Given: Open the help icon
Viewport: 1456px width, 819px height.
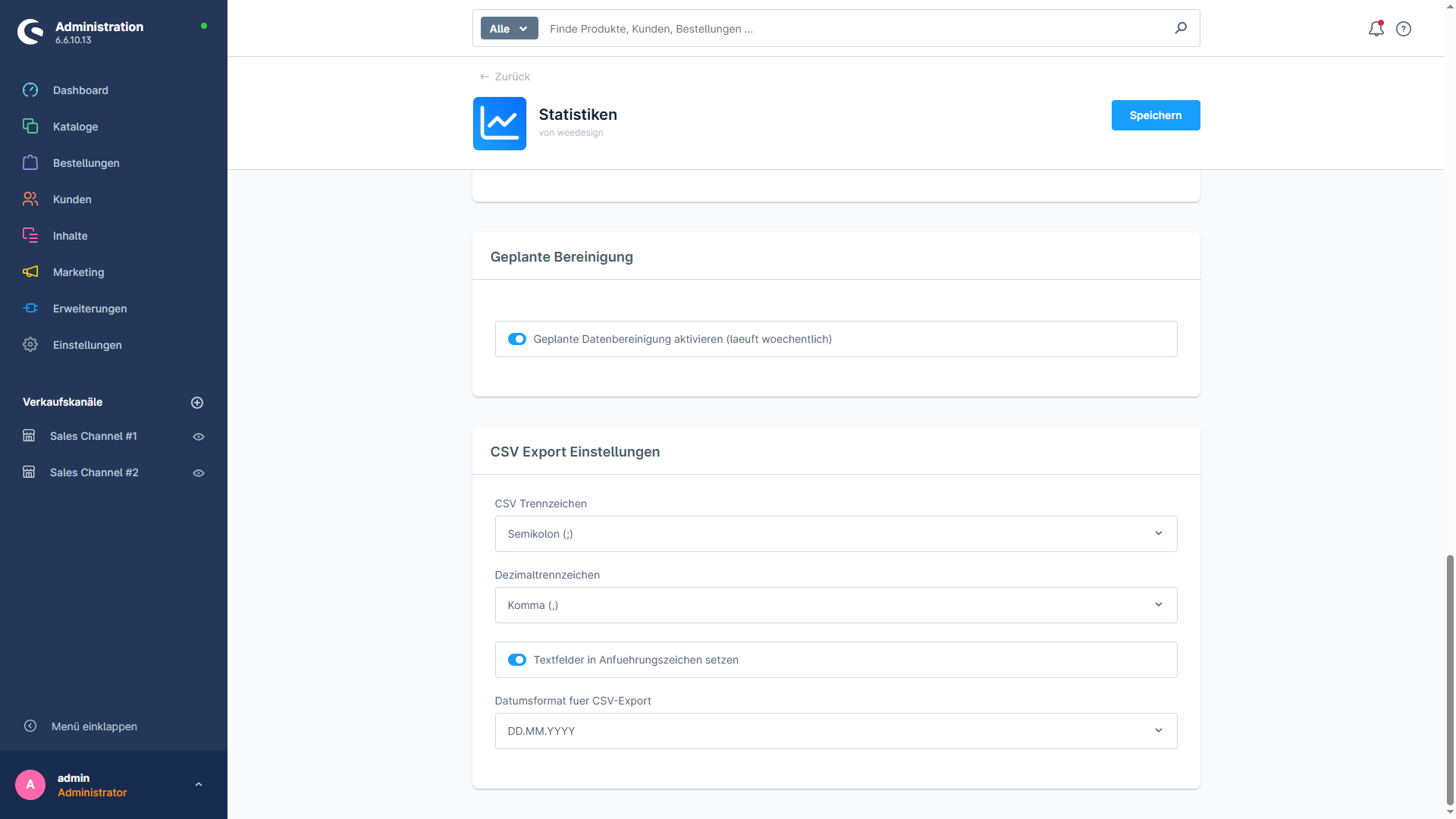Looking at the screenshot, I should point(1404,29).
